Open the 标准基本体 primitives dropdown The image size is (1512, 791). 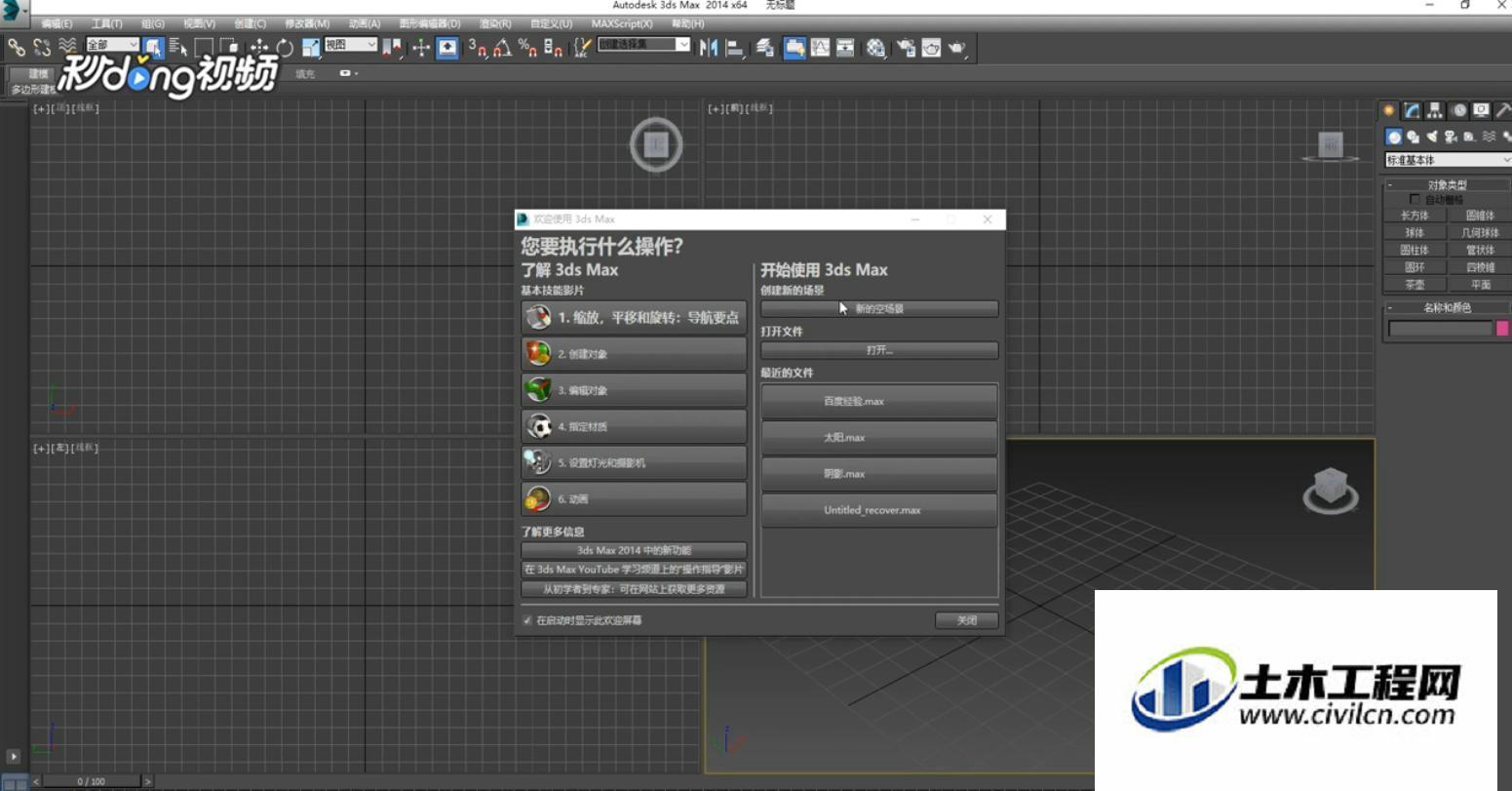1448,160
